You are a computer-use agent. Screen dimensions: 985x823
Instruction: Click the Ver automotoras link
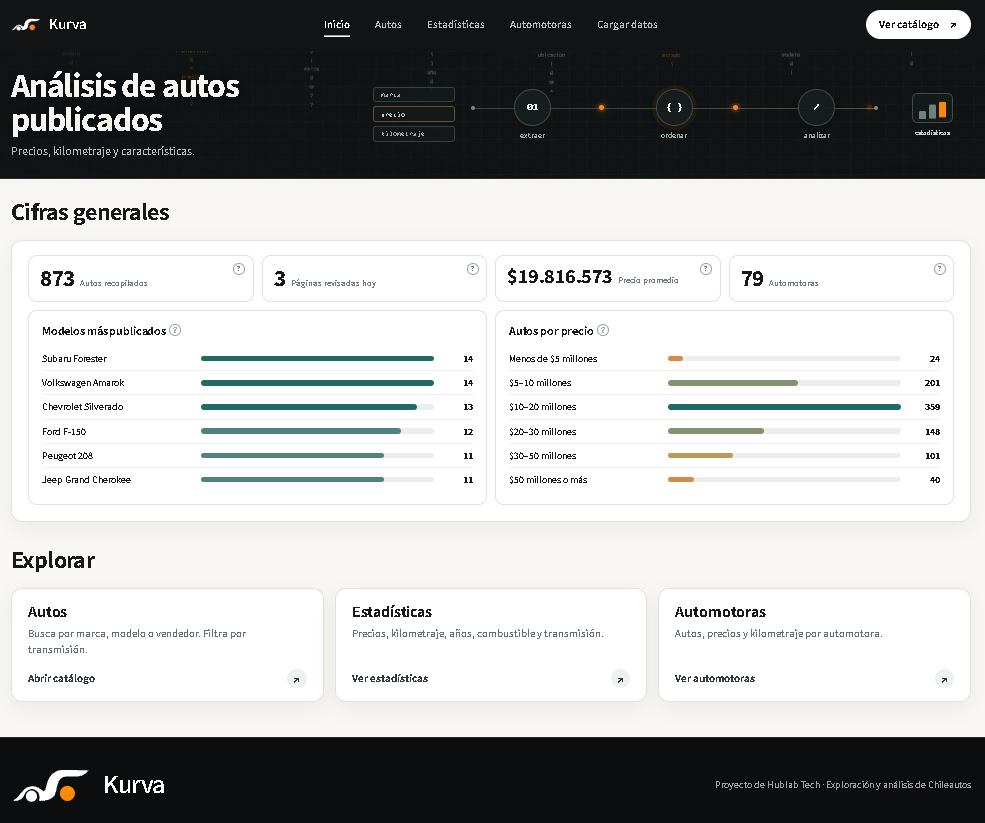pyautogui.click(x=714, y=679)
